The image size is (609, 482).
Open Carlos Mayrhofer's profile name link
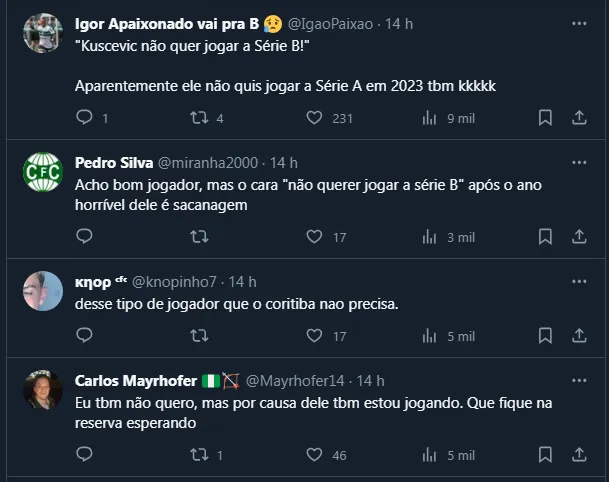tap(136, 381)
